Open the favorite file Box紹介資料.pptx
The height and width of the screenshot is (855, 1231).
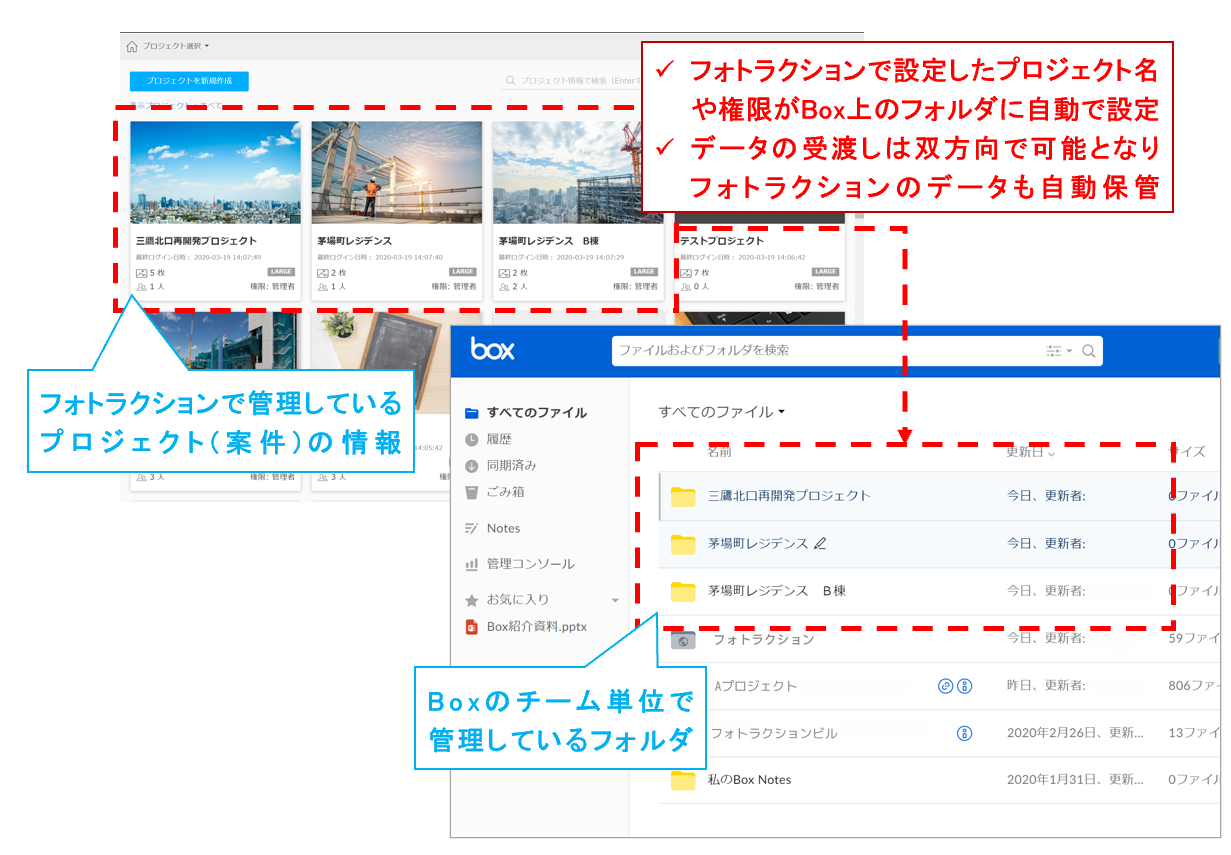pos(537,627)
